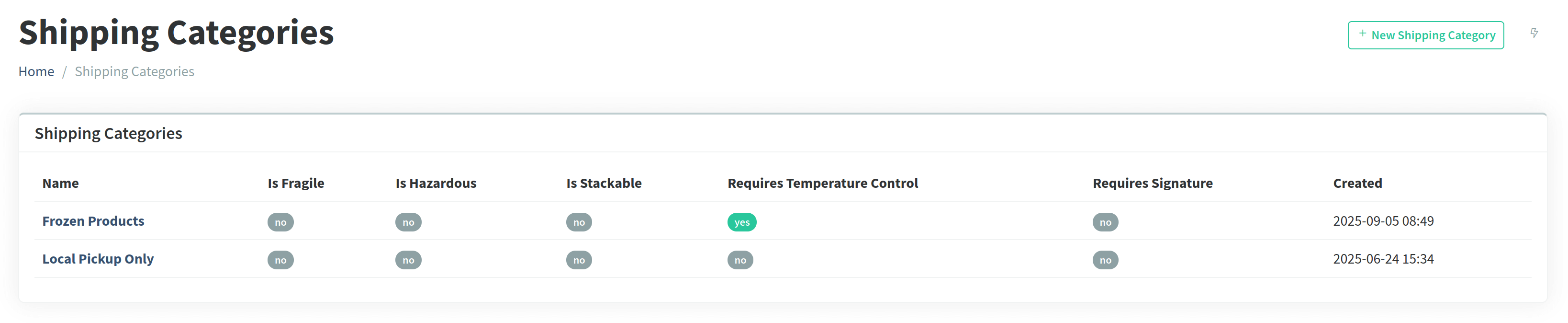Click the Name column header

click(x=60, y=184)
